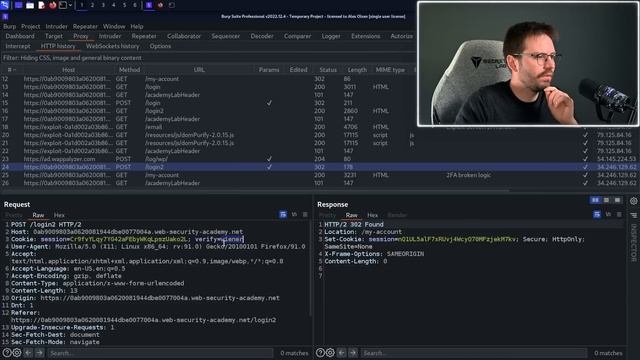Viewport: 640px width, 360px height.
Task: Toggle Response non-printable characters \n icon
Action: point(608,214)
